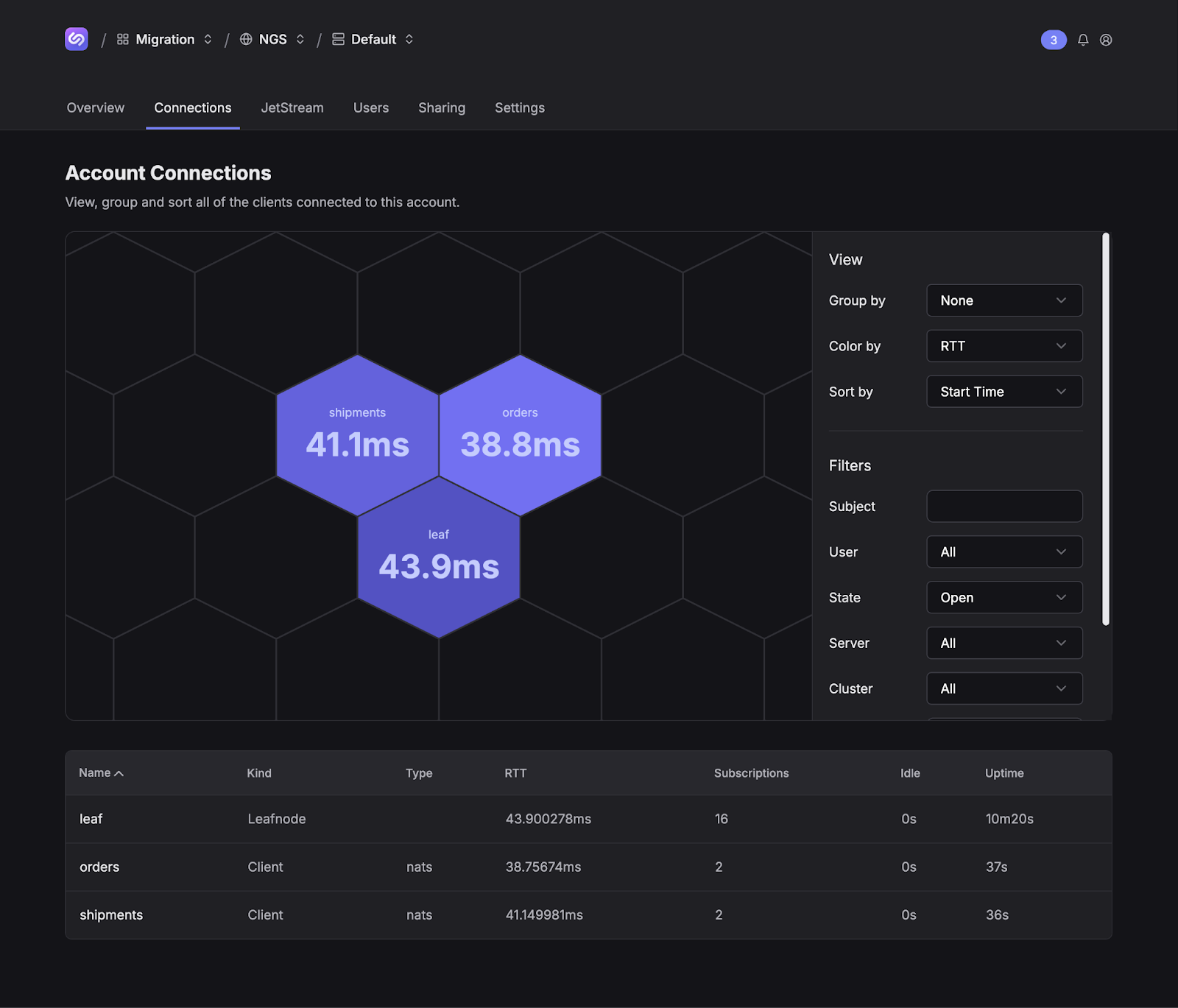The width and height of the screenshot is (1178, 1008).
Task: Click the purple badge showing 3
Action: coord(1054,40)
